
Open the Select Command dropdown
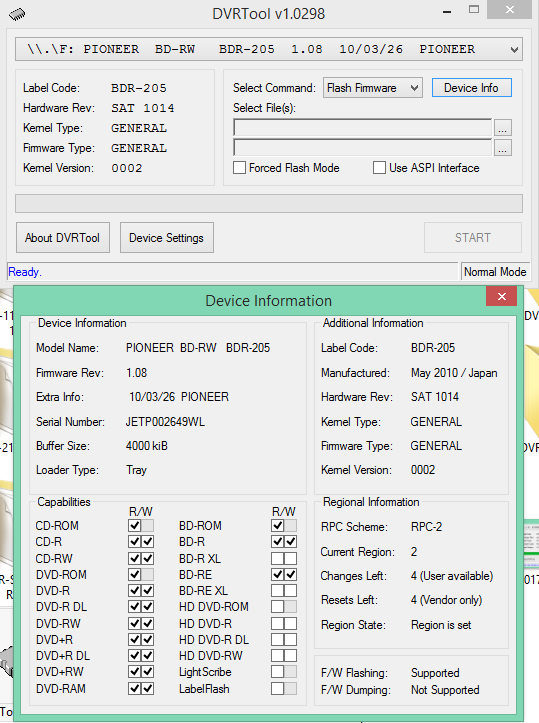click(373, 88)
